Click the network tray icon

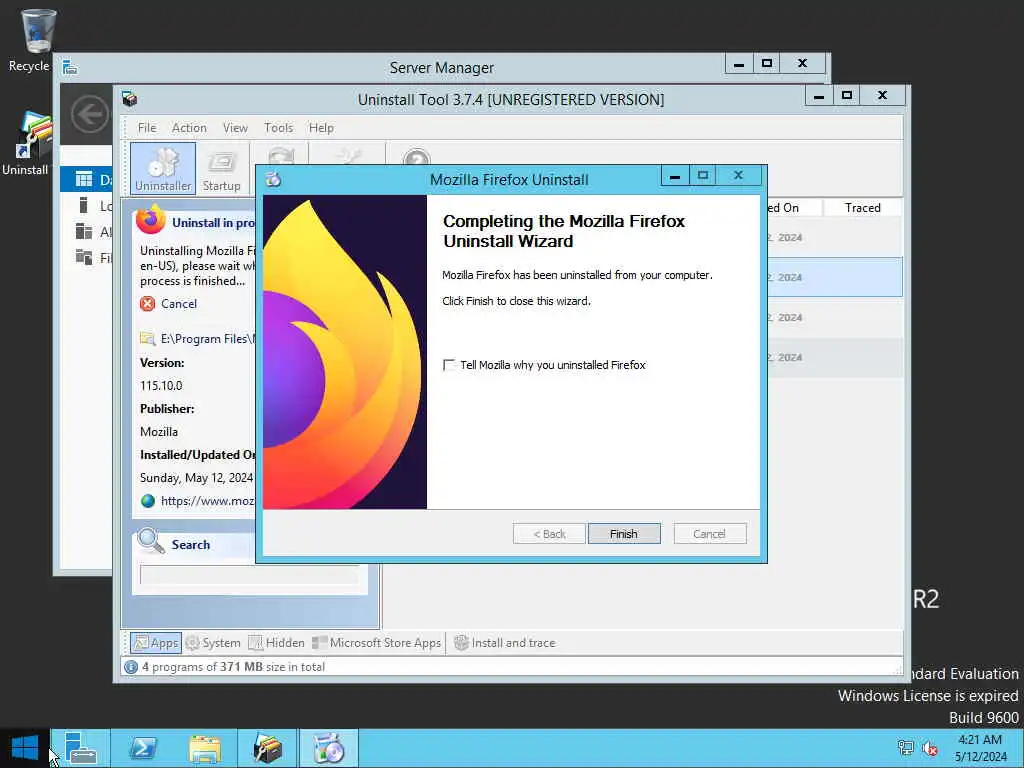[905, 748]
